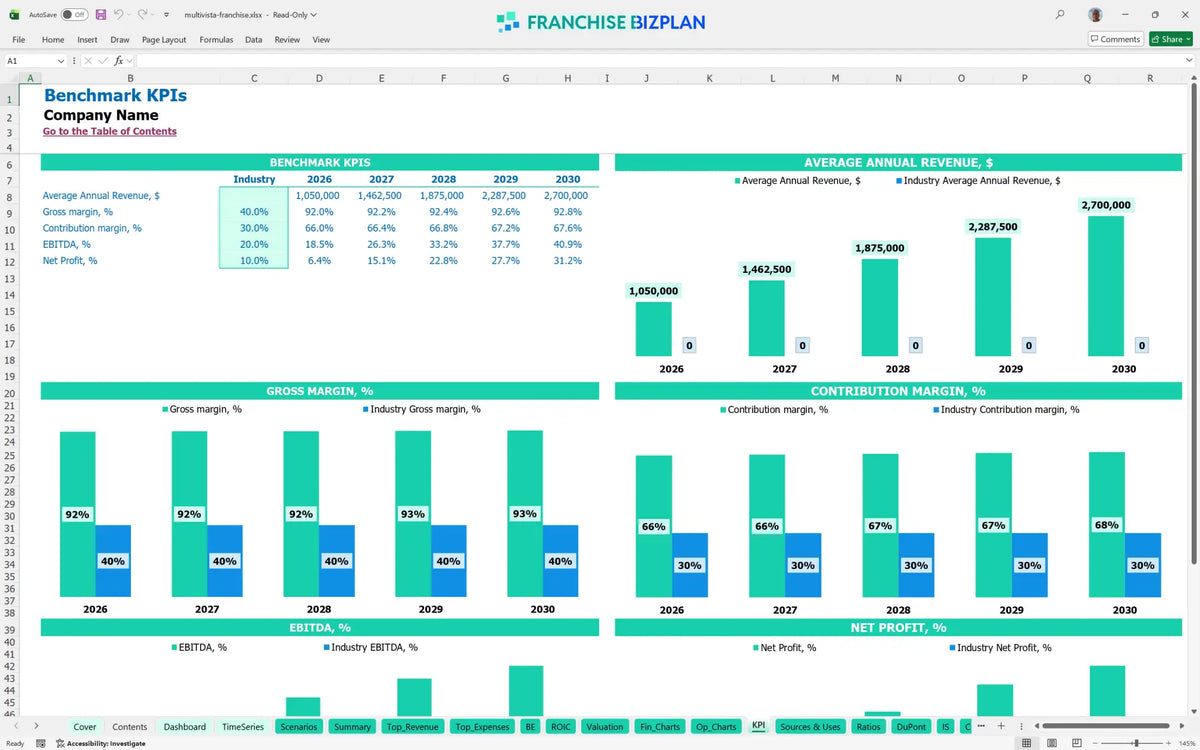Screen dimensions: 1200x750
Task: Switch to the Op_Charts sheet tab
Action: point(716,727)
